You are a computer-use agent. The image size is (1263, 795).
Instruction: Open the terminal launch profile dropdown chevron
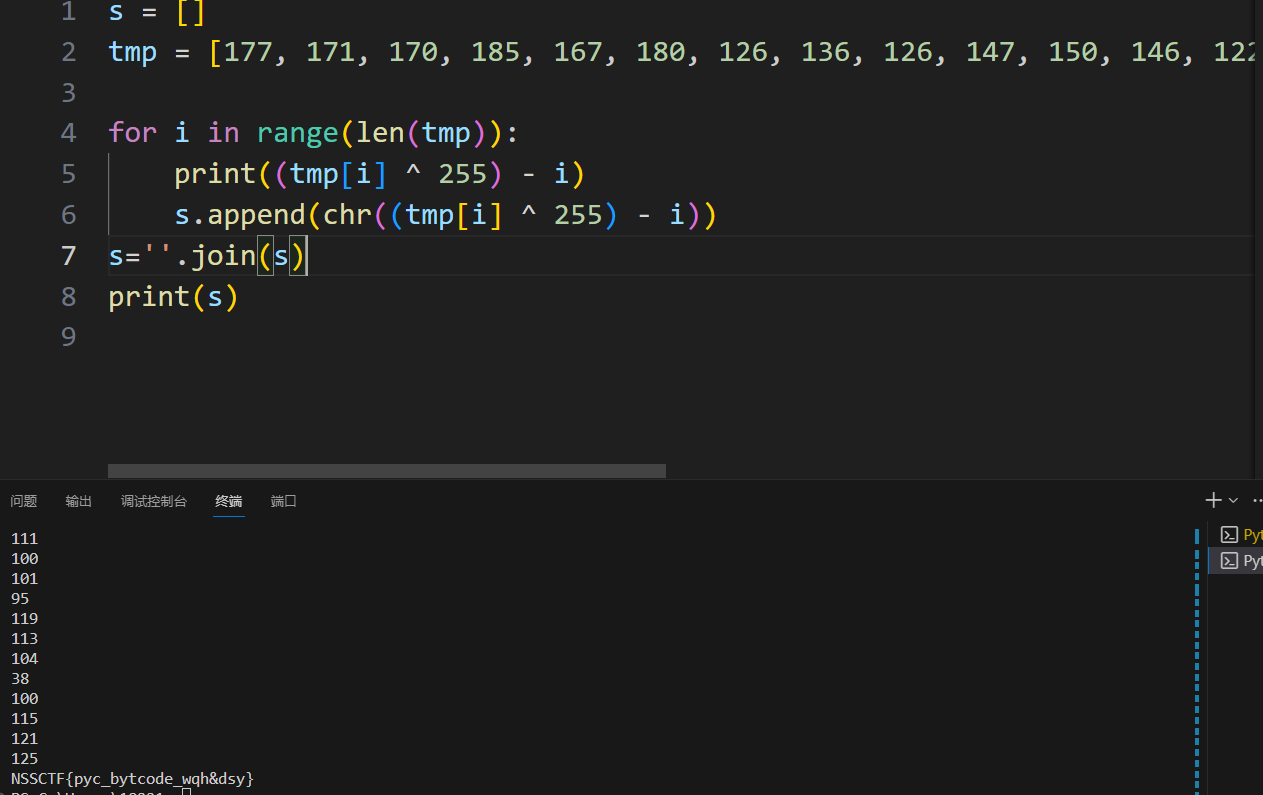pyautogui.click(x=1234, y=500)
